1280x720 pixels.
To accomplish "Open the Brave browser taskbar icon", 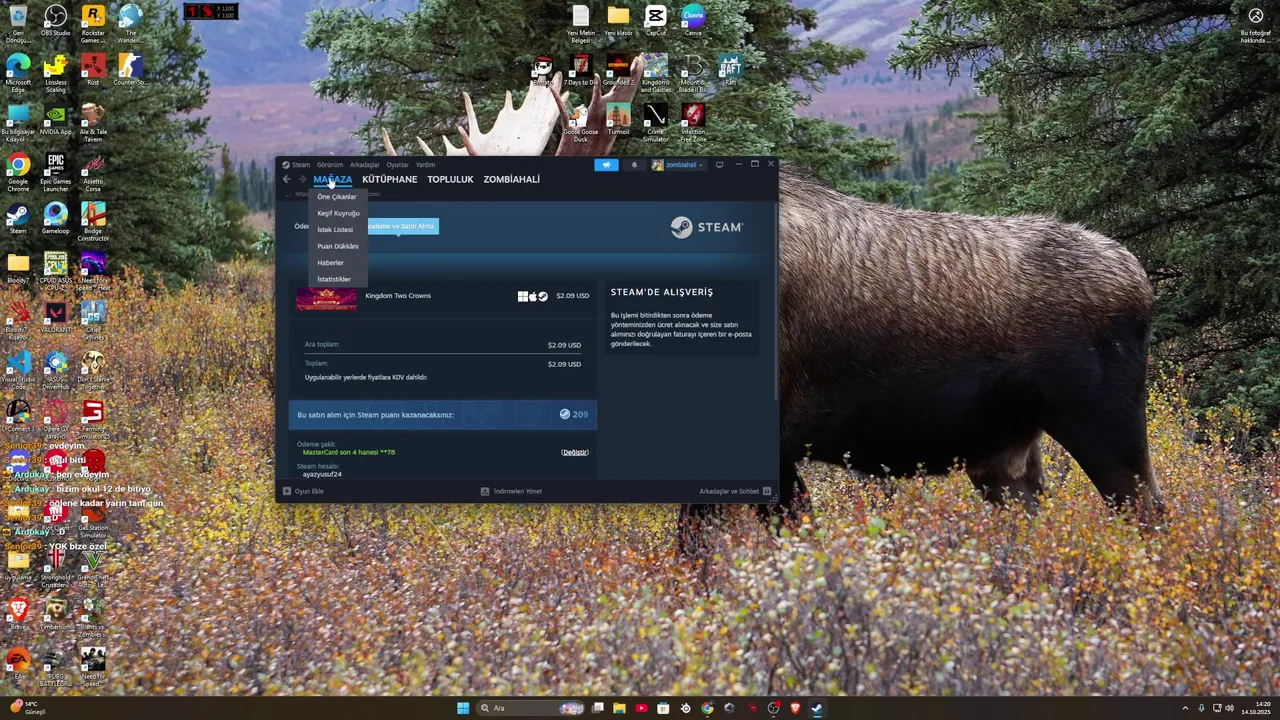I will pos(796,708).
